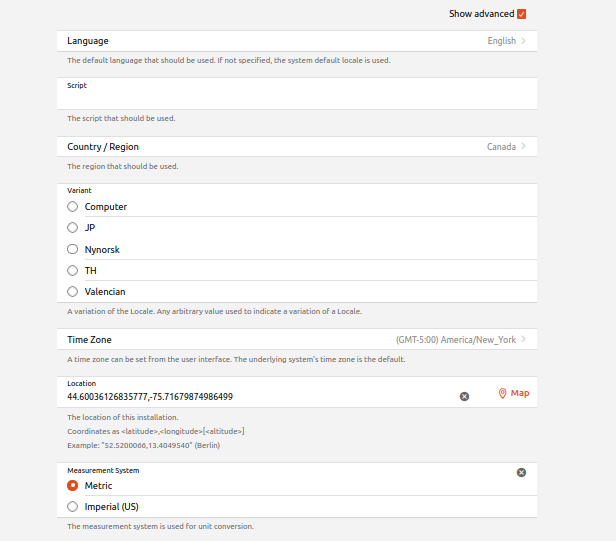Open the Map link for location
The height and width of the screenshot is (541, 616).
pos(520,394)
